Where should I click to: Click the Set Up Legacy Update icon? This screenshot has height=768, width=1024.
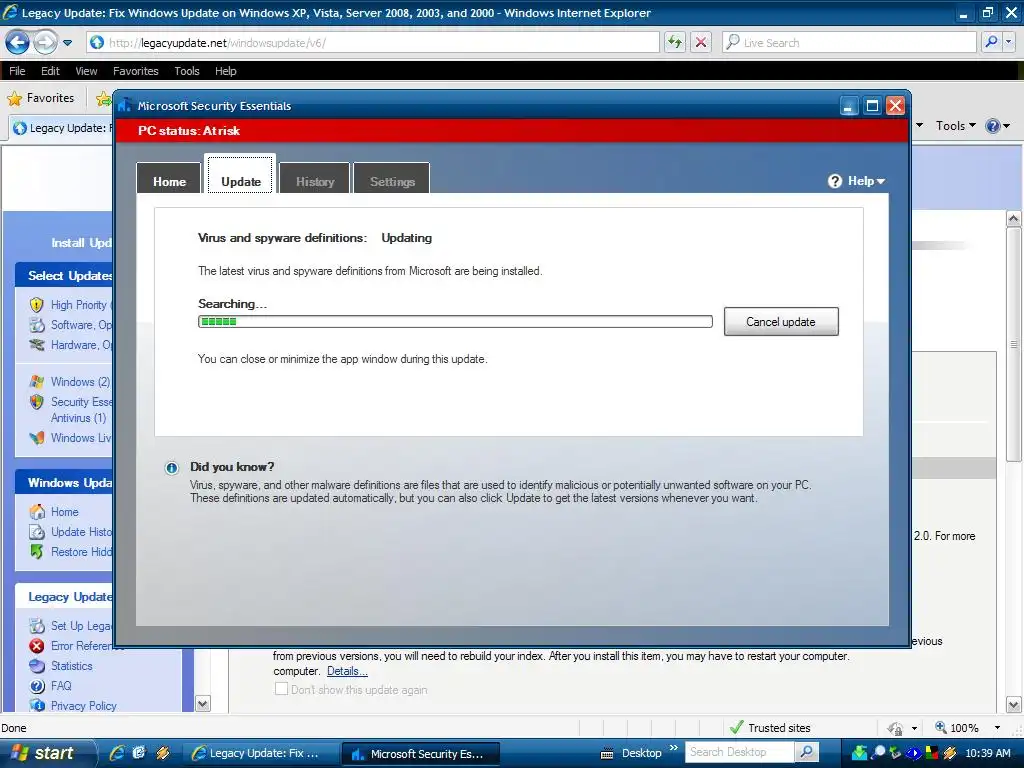click(37, 626)
